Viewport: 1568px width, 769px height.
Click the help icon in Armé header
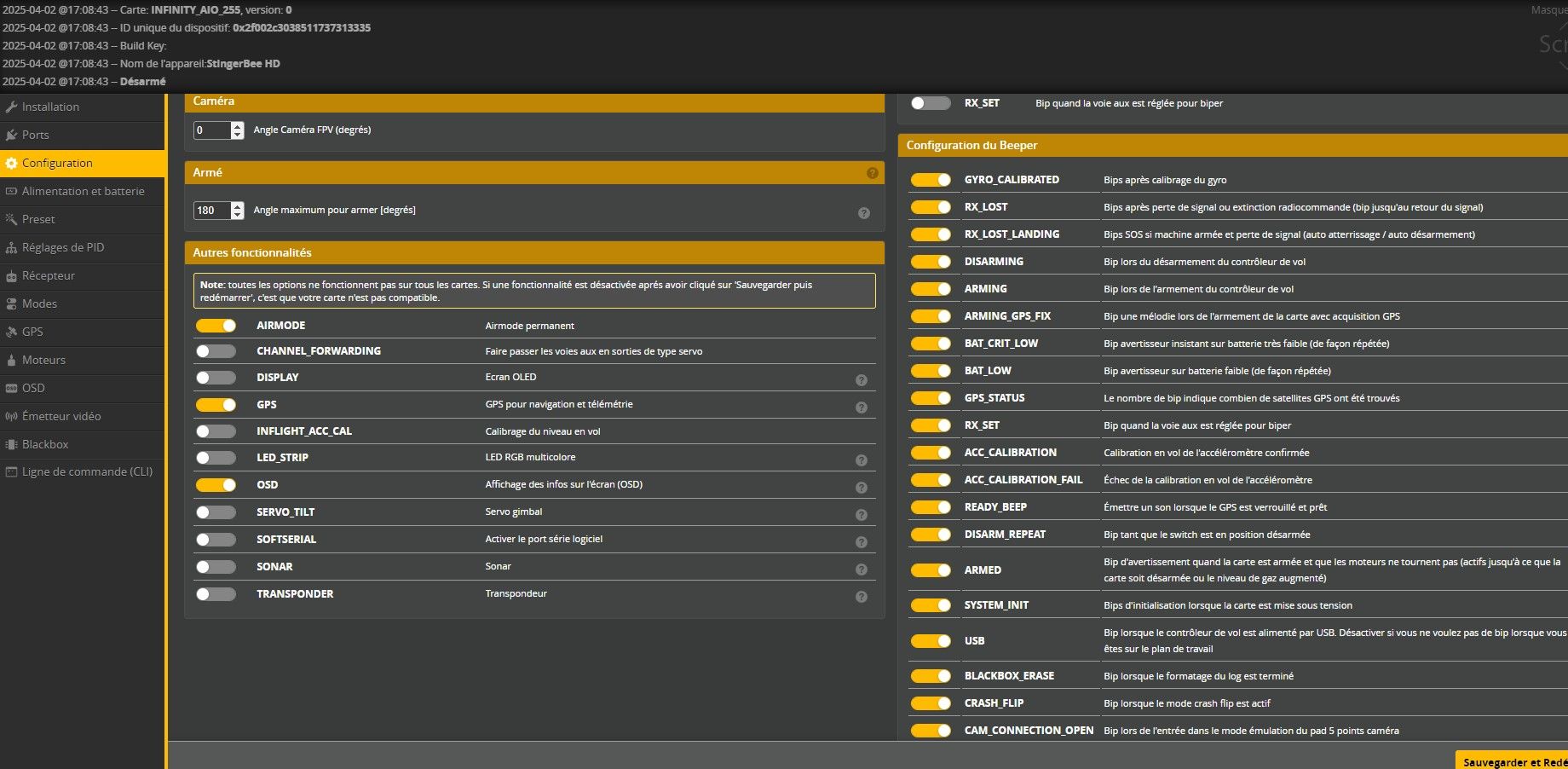[872, 173]
